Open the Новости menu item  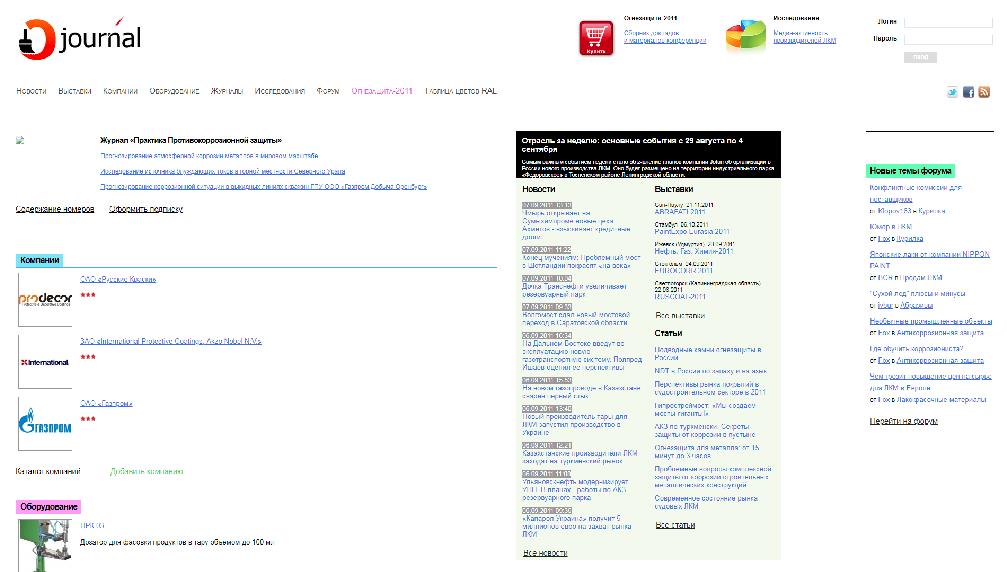coord(31,91)
